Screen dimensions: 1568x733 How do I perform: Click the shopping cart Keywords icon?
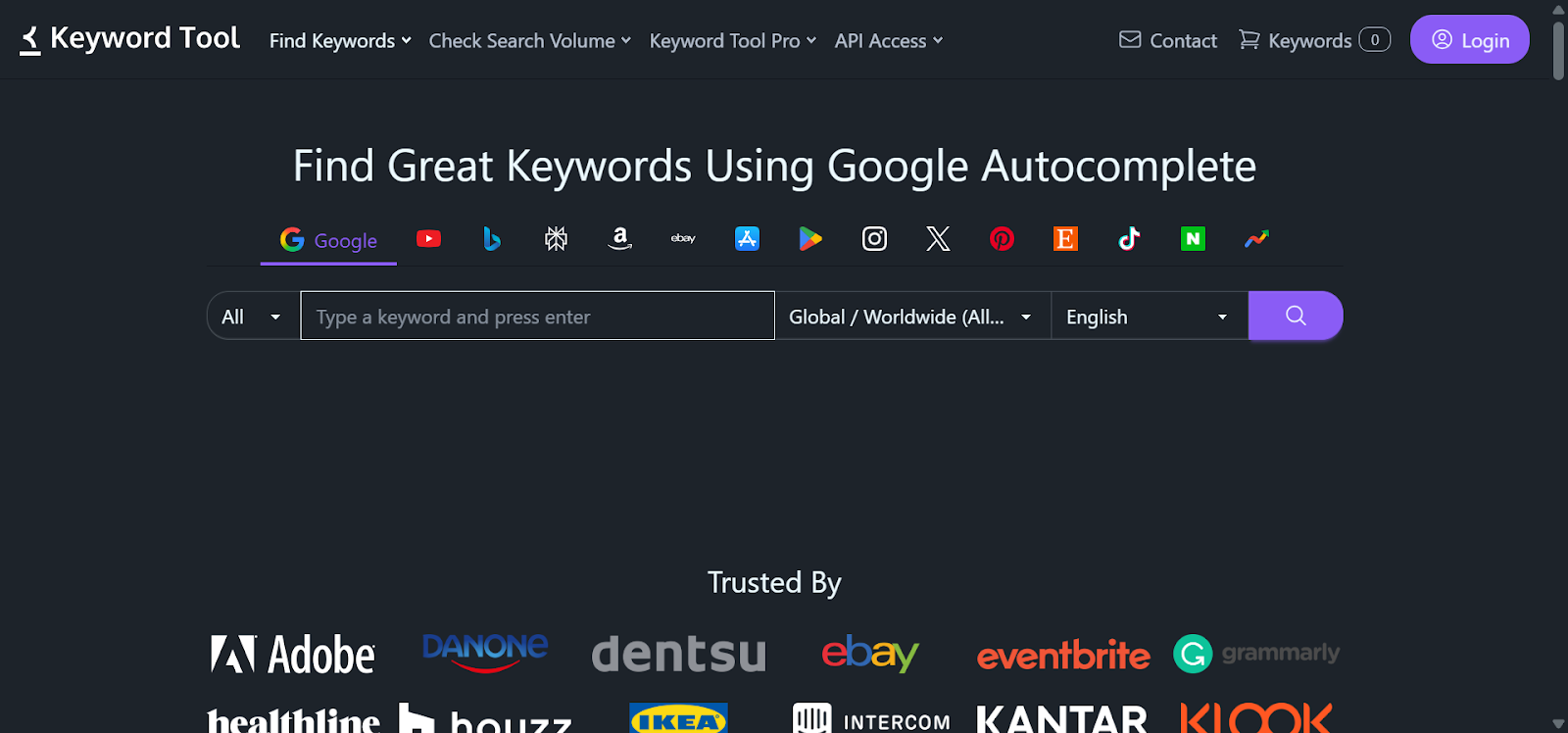(1249, 40)
